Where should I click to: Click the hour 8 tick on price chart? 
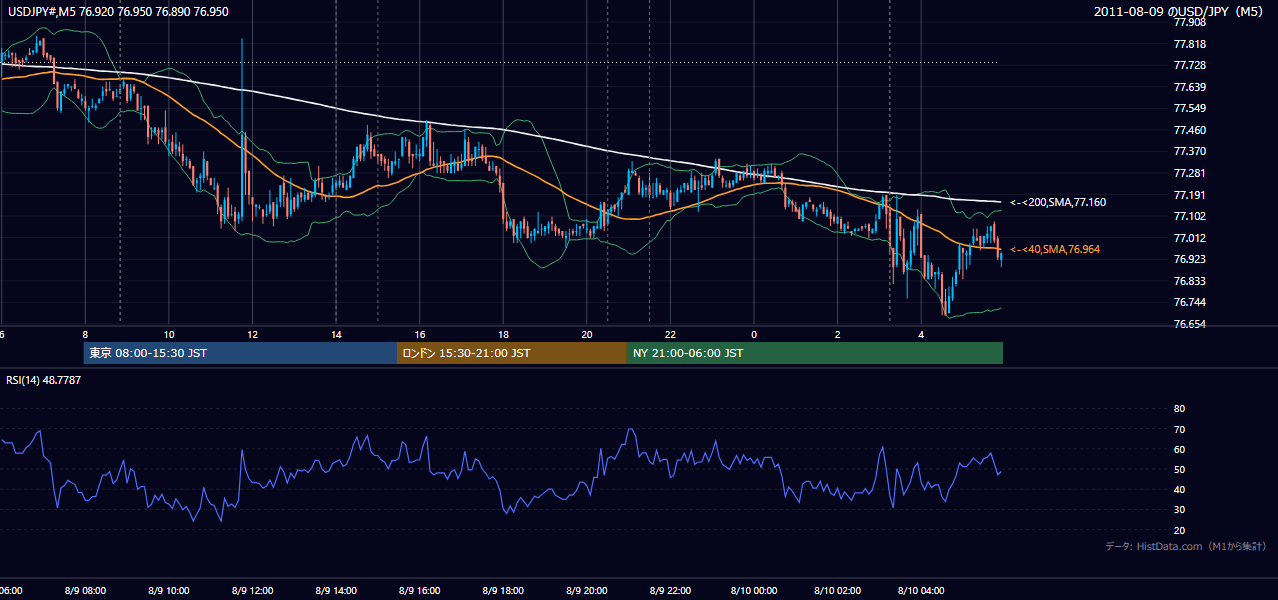click(85, 334)
